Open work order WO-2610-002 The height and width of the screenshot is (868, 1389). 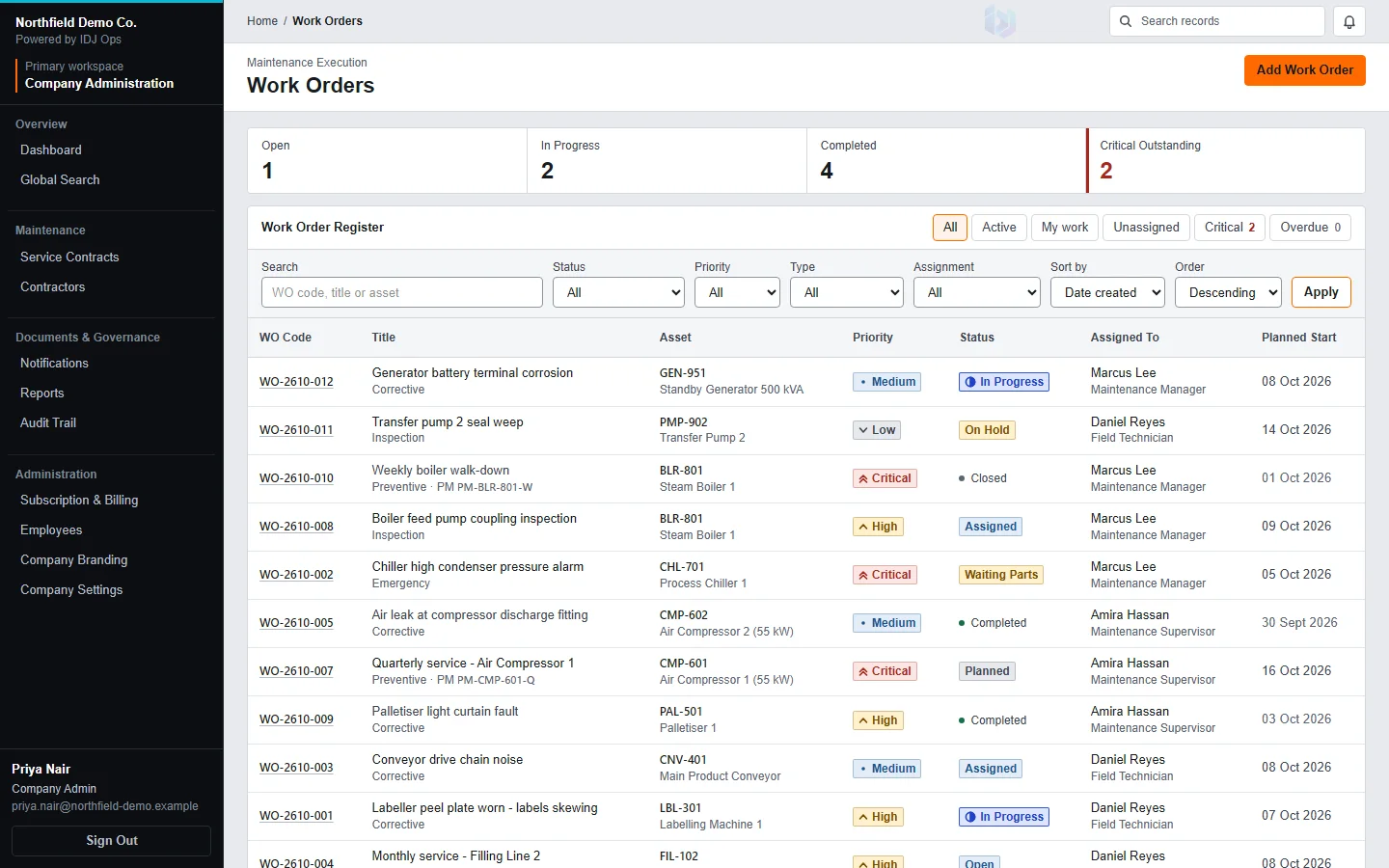tap(296, 575)
